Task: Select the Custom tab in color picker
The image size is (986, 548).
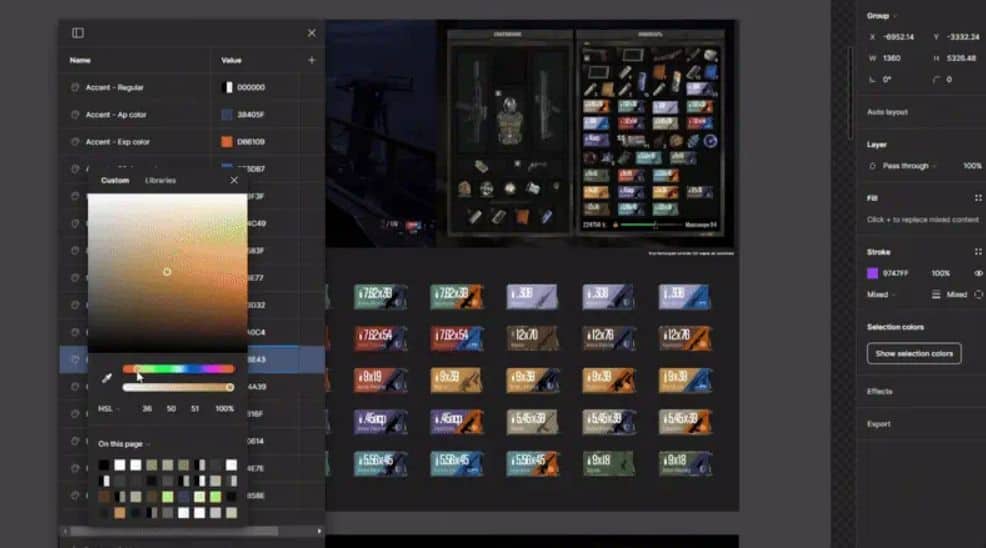Action: [x=115, y=181]
